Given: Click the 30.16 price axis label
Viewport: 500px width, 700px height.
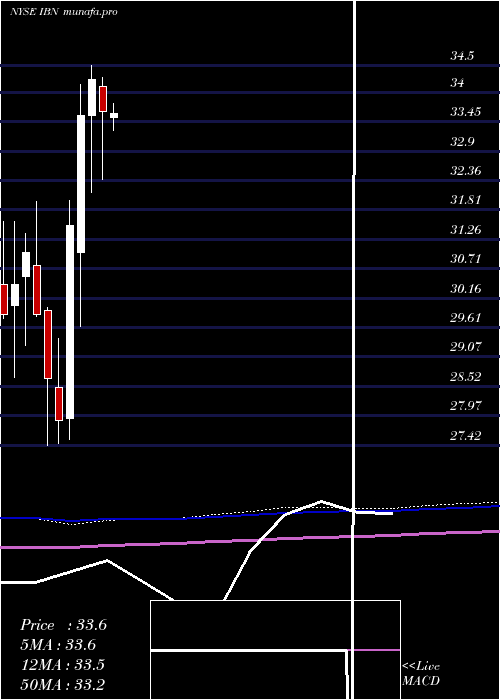Looking at the screenshot, I should pos(465,288).
